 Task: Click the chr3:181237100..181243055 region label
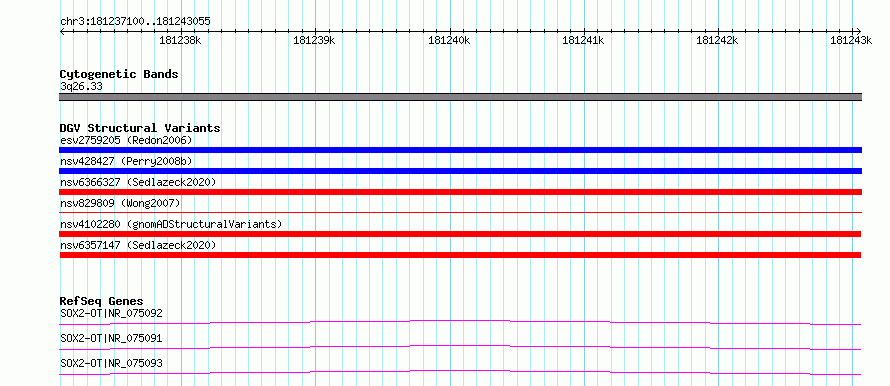(135, 22)
